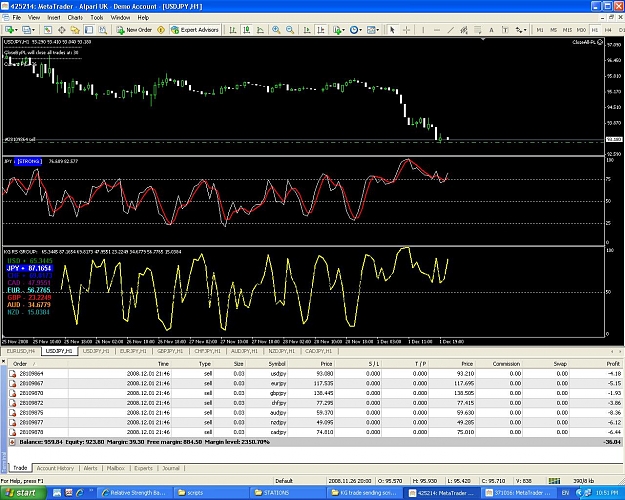Select the text tool A
625x500 pixels.
491,30
